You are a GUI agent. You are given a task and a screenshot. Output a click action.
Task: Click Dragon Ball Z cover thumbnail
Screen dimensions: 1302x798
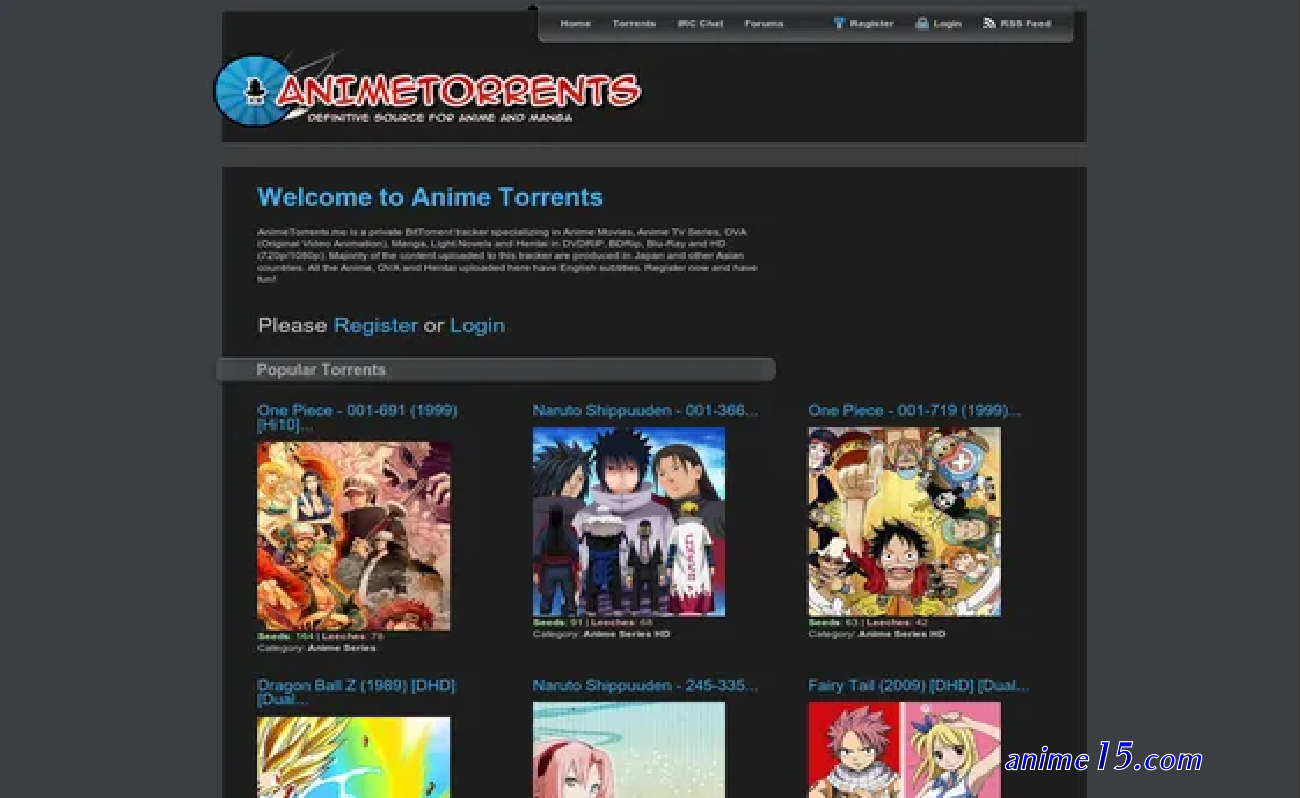tap(353, 757)
